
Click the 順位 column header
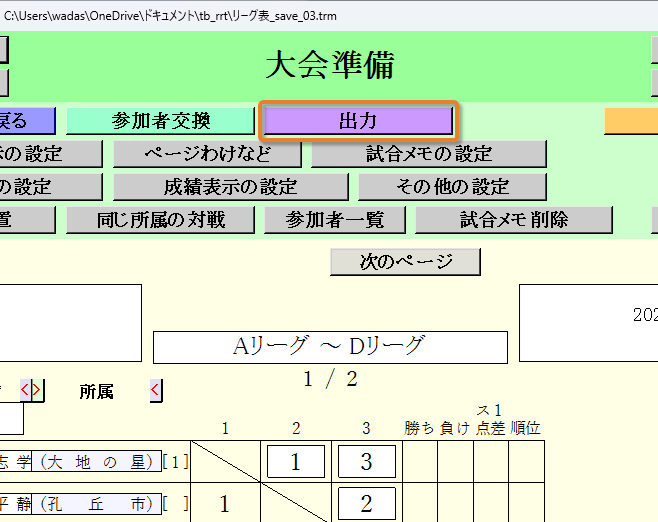525,428
